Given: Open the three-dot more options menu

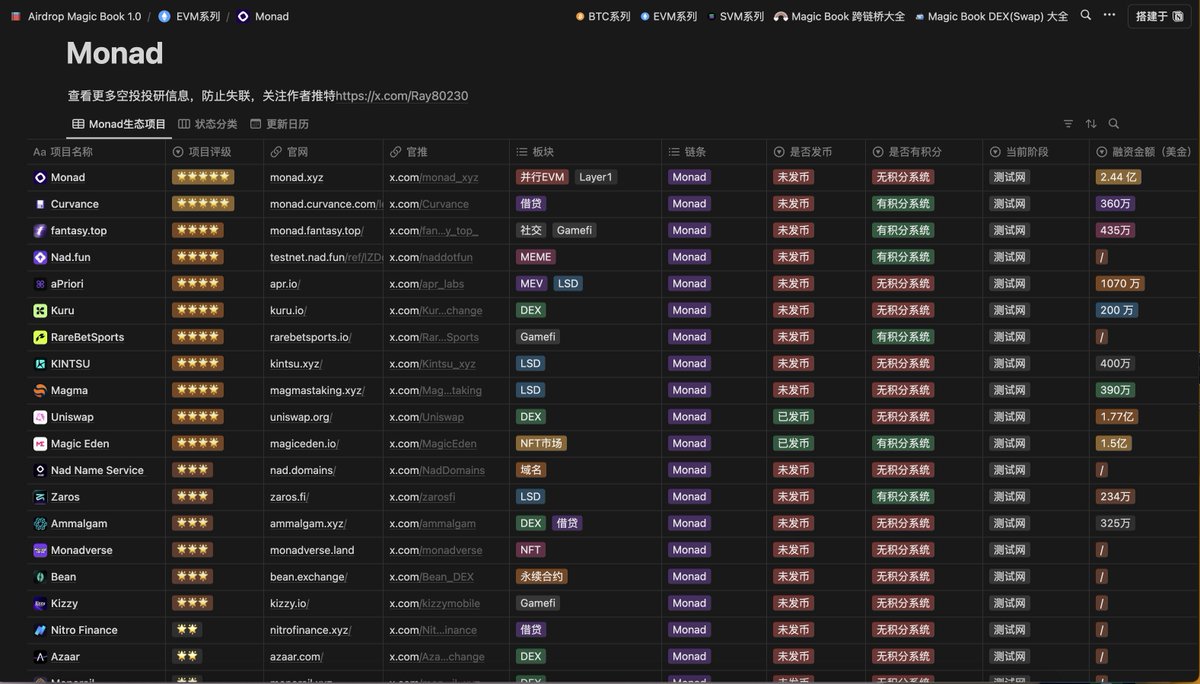Looking at the screenshot, I should click(x=1109, y=16).
